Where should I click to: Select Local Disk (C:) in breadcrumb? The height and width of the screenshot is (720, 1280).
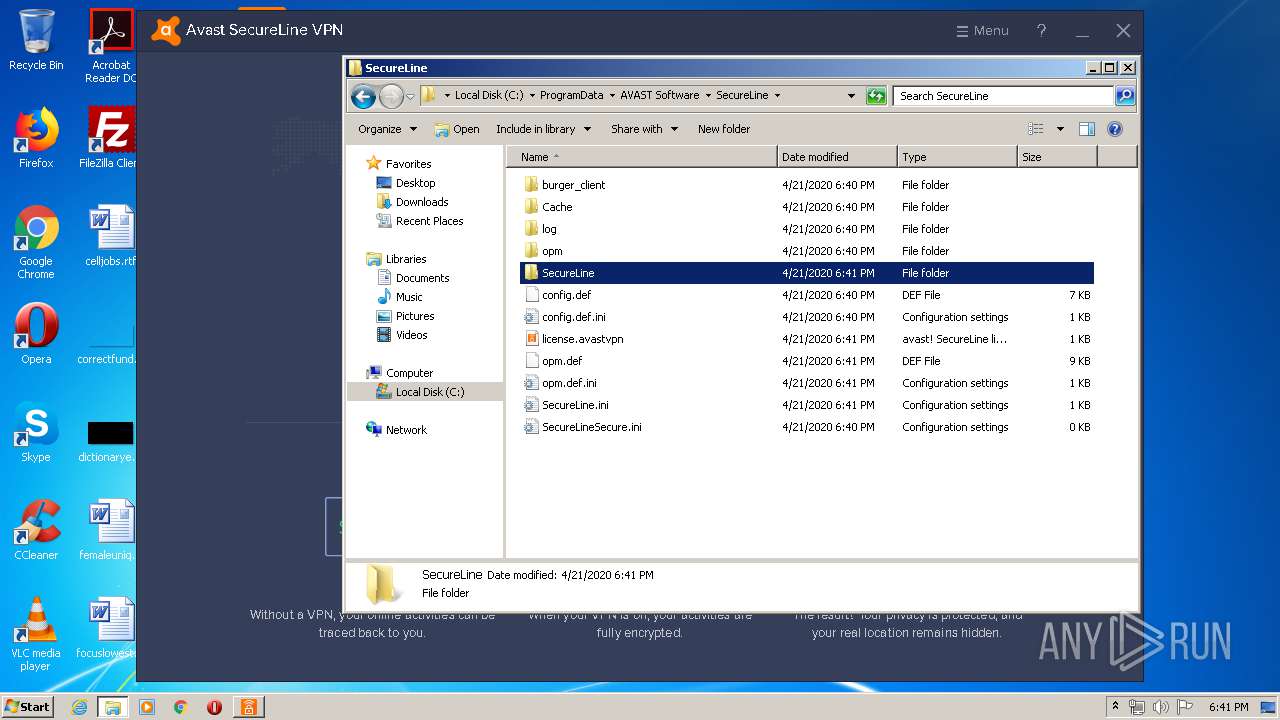coord(489,96)
